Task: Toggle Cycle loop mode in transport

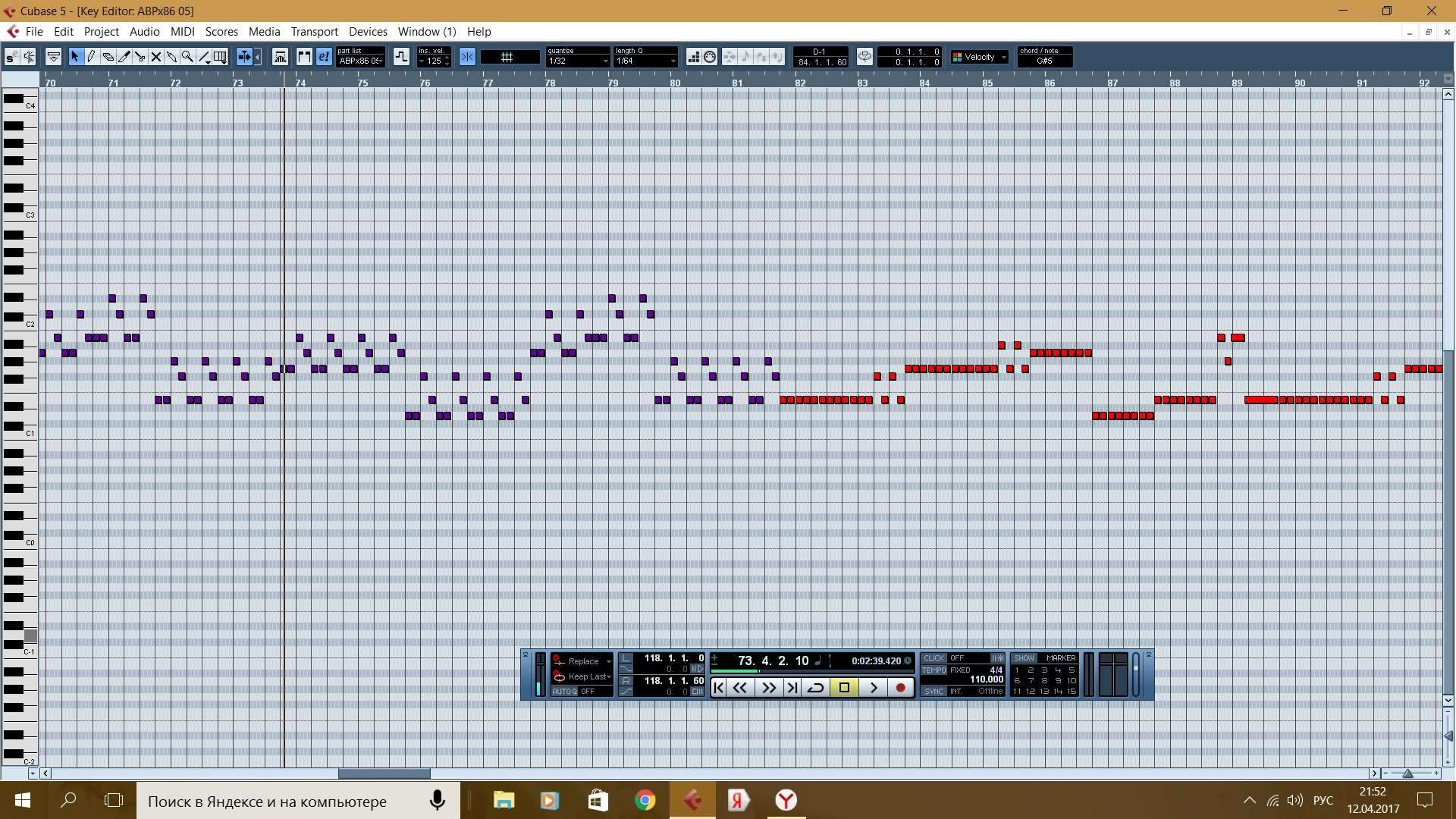Action: [816, 688]
